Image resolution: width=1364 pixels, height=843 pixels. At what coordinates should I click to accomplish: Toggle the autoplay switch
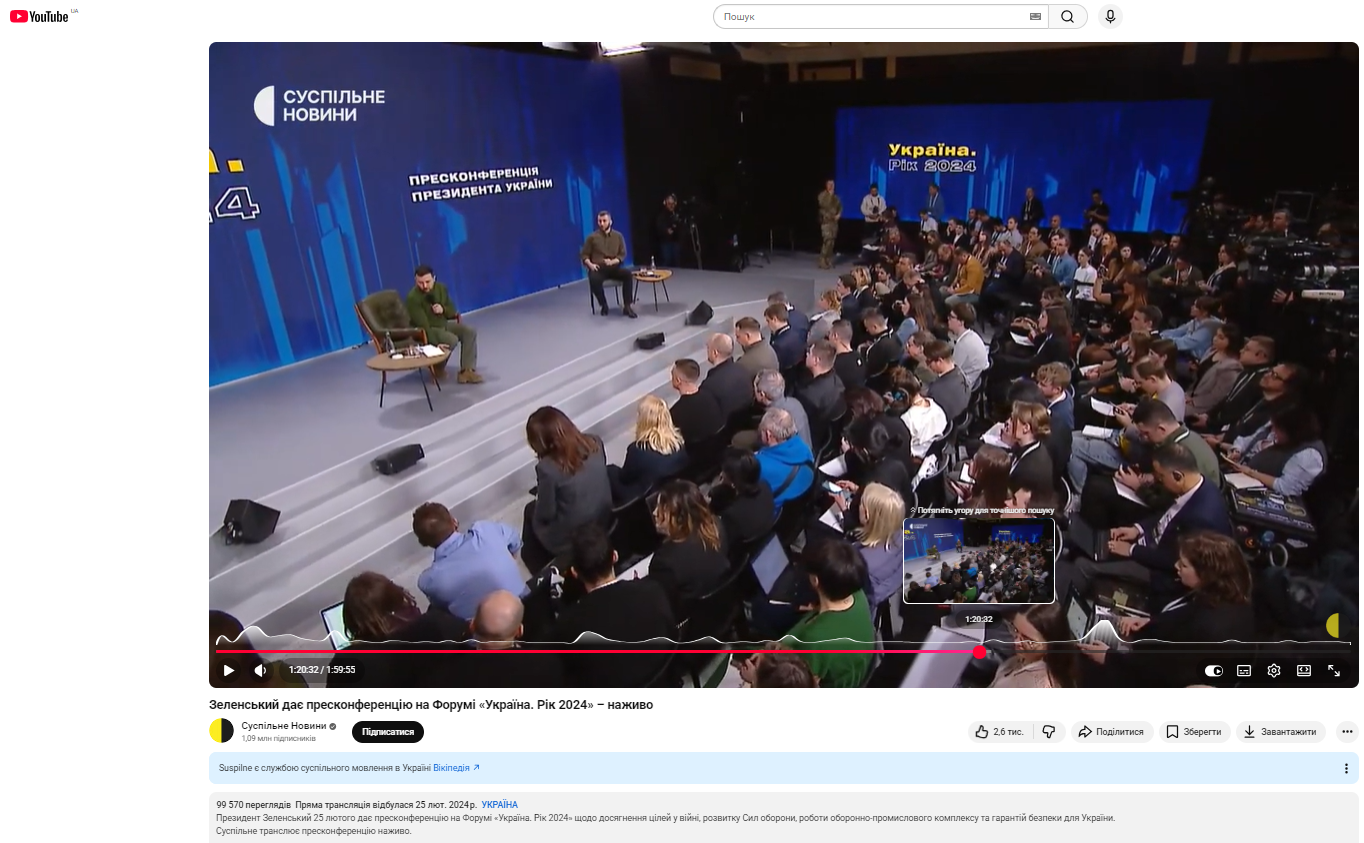pyautogui.click(x=1214, y=671)
